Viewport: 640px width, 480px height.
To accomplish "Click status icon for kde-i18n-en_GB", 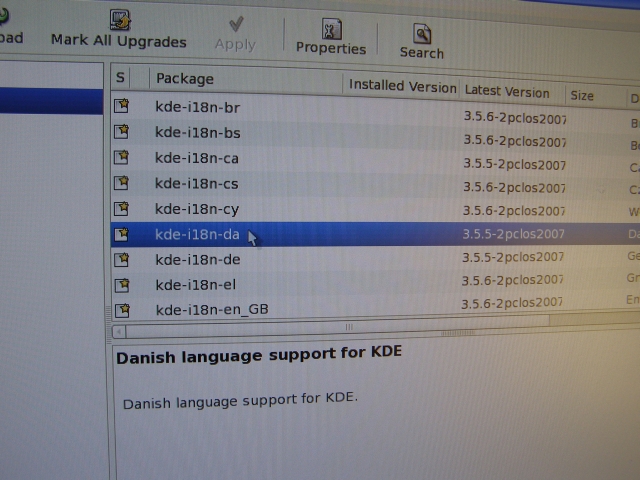I will (122, 310).
